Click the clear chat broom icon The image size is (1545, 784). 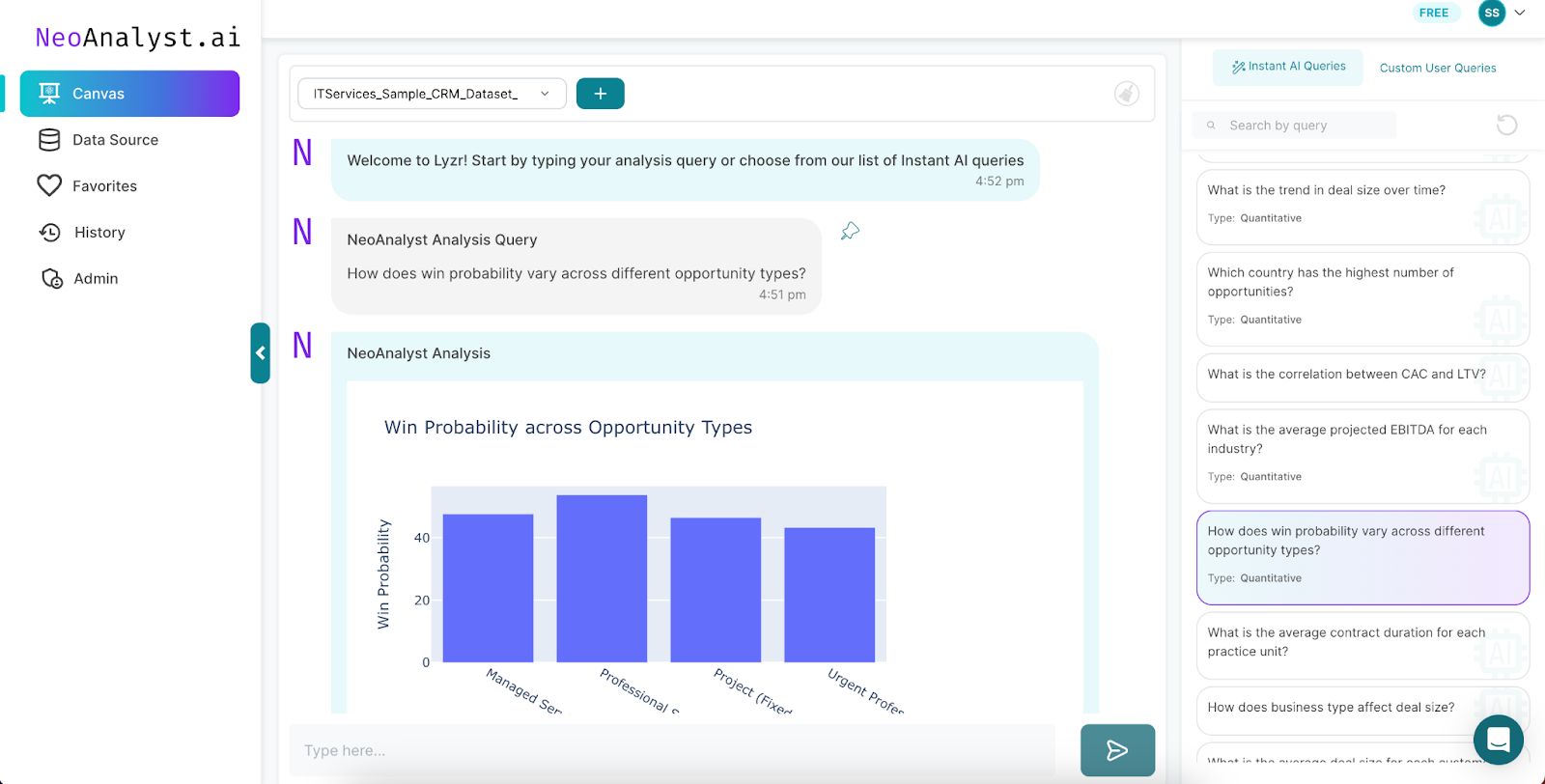click(x=1126, y=94)
